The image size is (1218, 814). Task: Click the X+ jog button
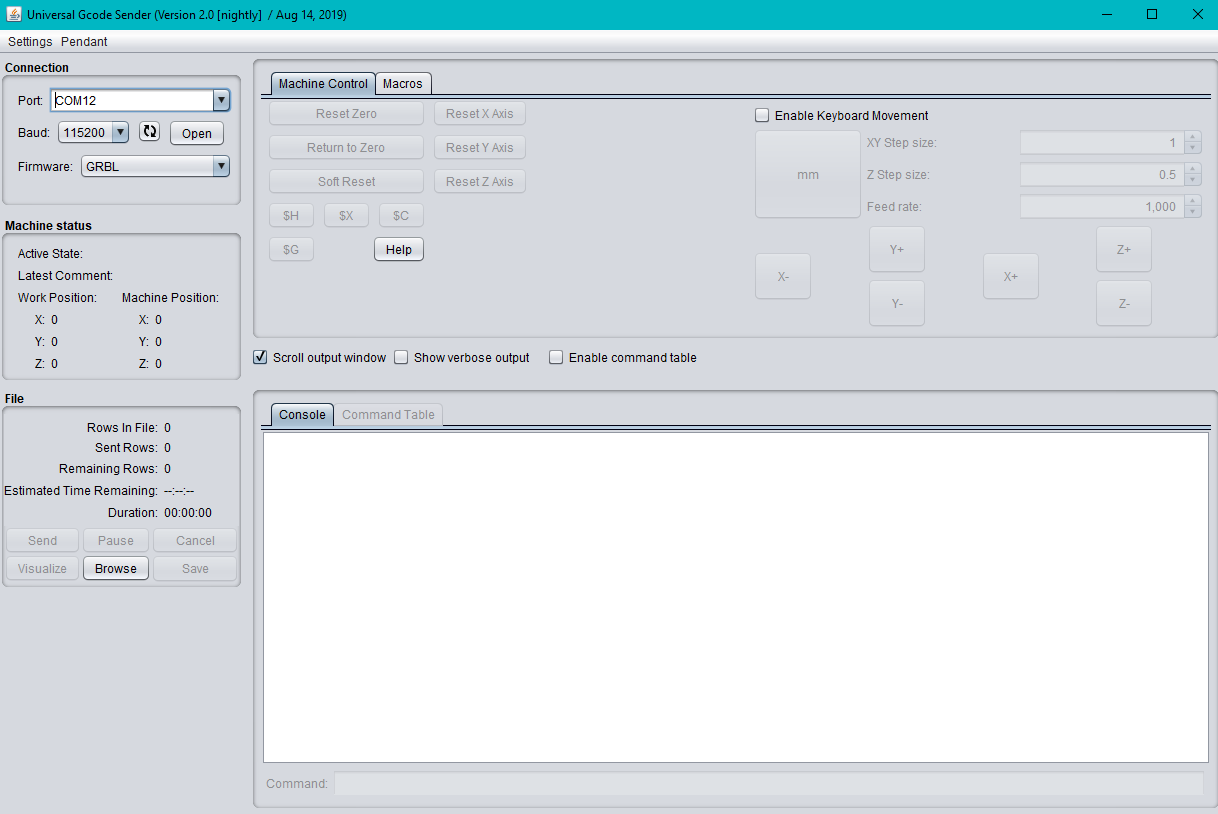1011,276
